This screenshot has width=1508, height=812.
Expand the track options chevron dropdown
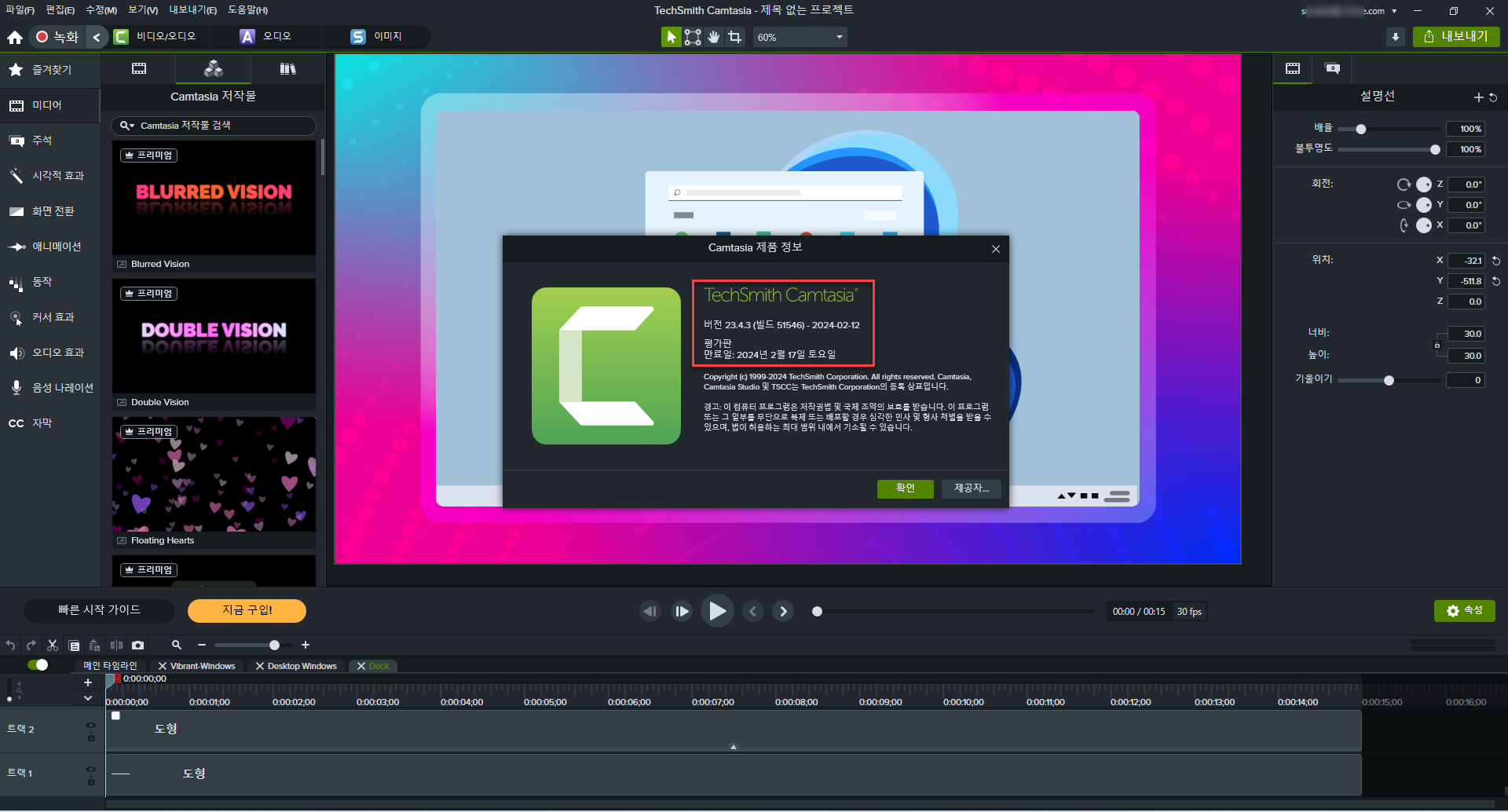[88, 698]
